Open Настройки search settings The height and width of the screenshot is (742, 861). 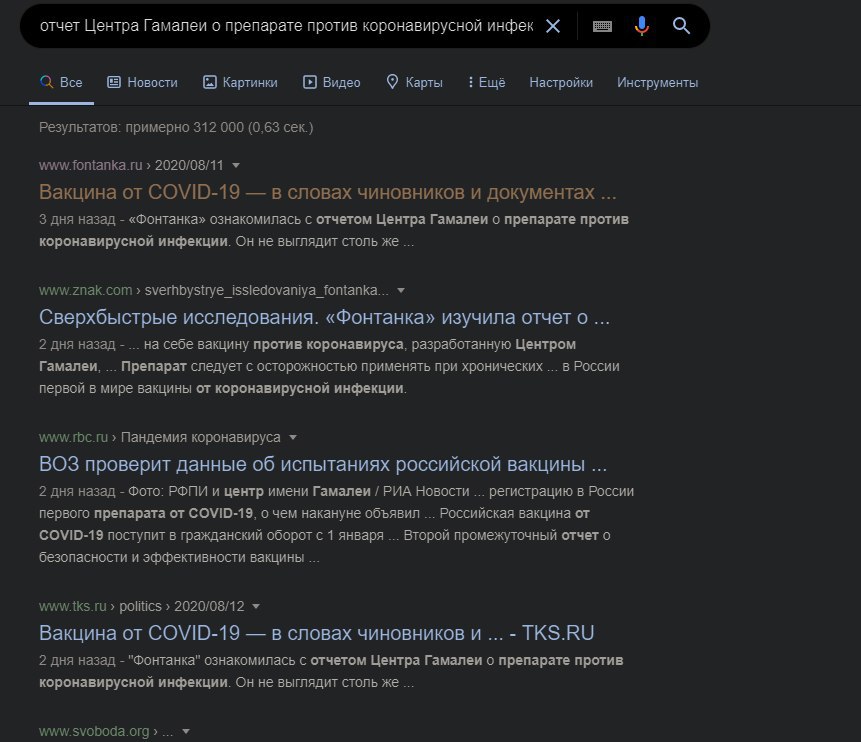pyautogui.click(x=561, y=82)
